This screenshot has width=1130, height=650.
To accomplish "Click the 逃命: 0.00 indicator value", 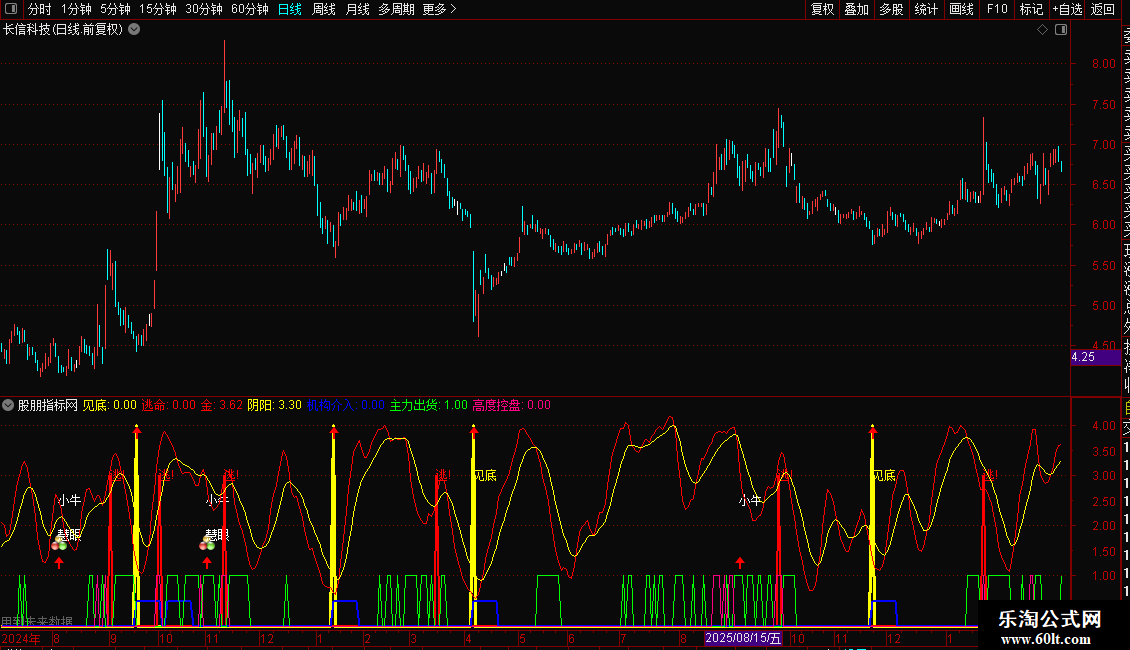I will (x=169, y=405).
